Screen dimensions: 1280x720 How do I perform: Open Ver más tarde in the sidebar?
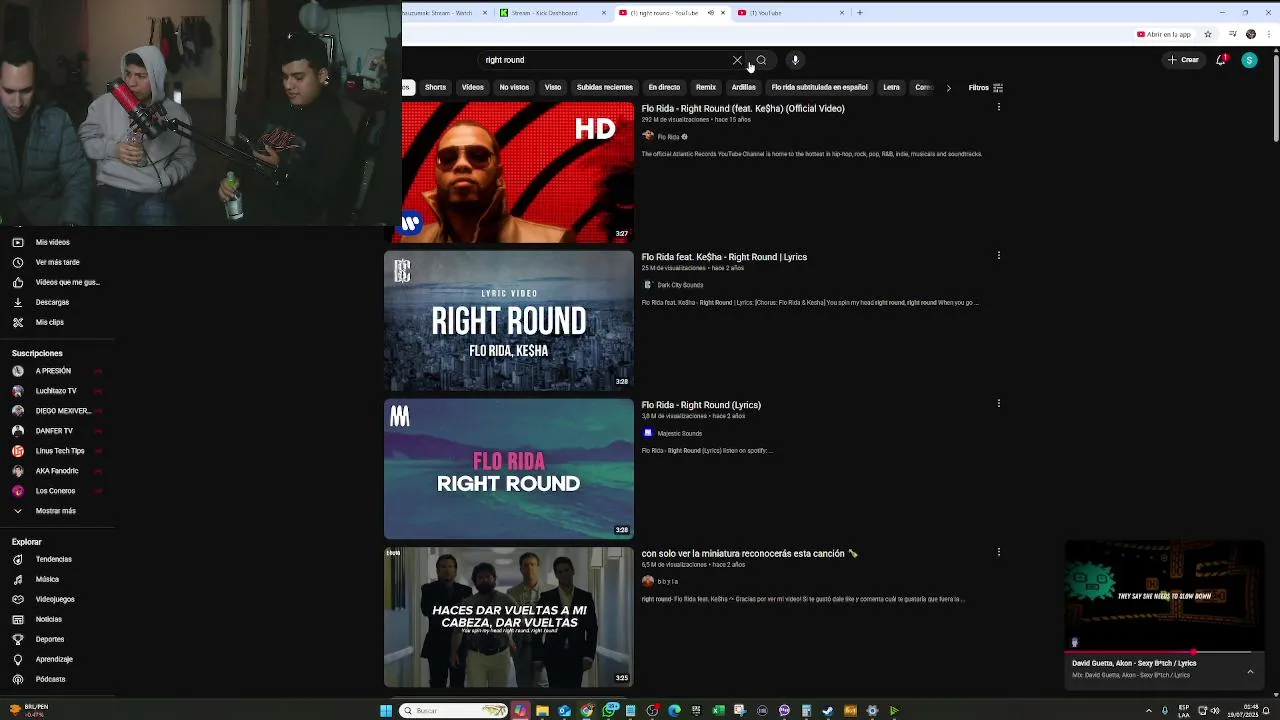point(56,262)
